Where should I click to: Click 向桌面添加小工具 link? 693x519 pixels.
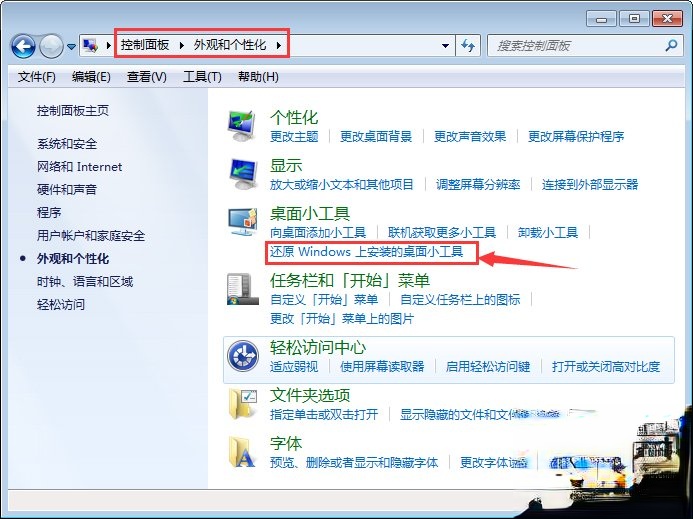click(x=318, y=233)
